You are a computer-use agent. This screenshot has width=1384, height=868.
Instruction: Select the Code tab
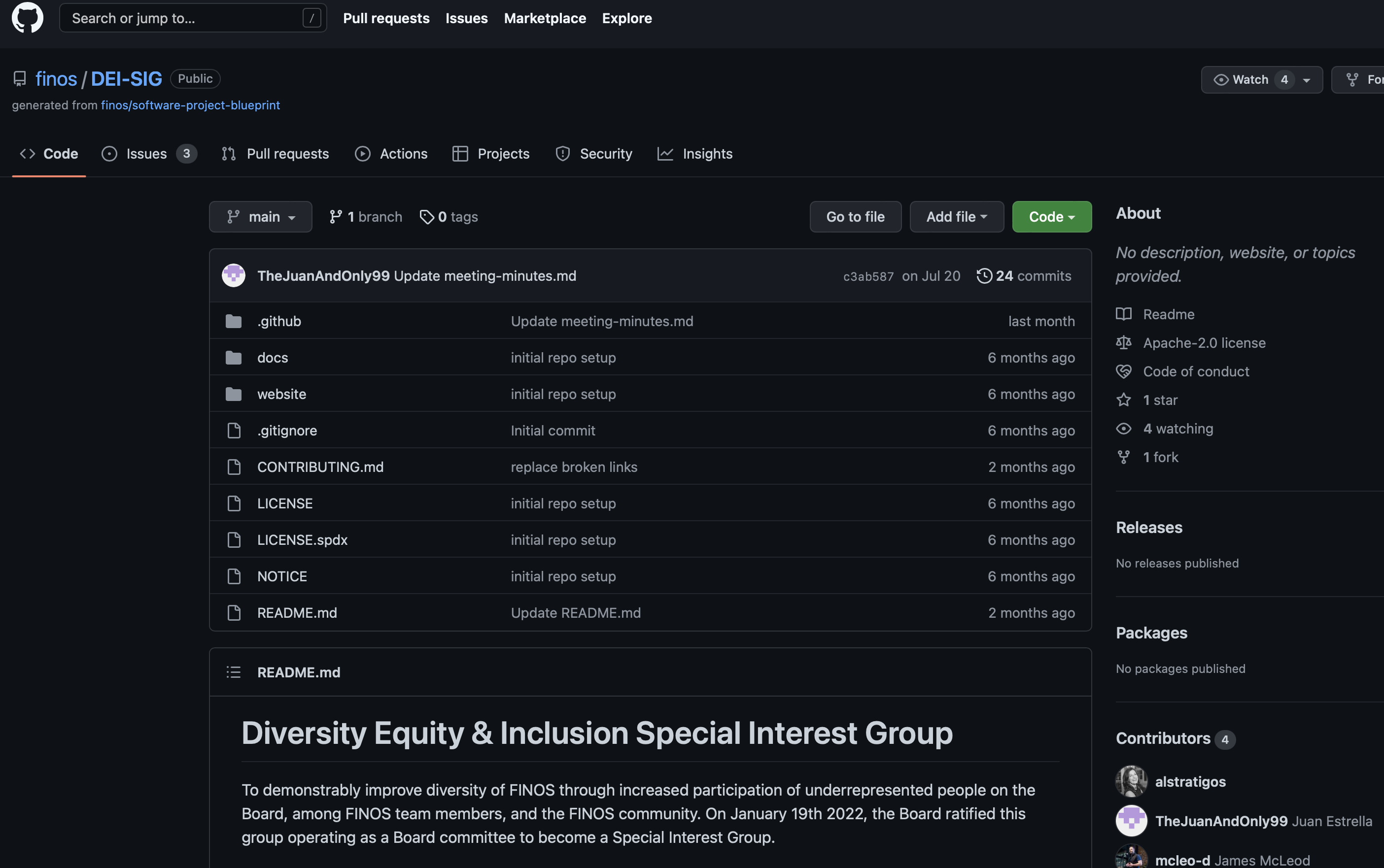click(49, 154)
